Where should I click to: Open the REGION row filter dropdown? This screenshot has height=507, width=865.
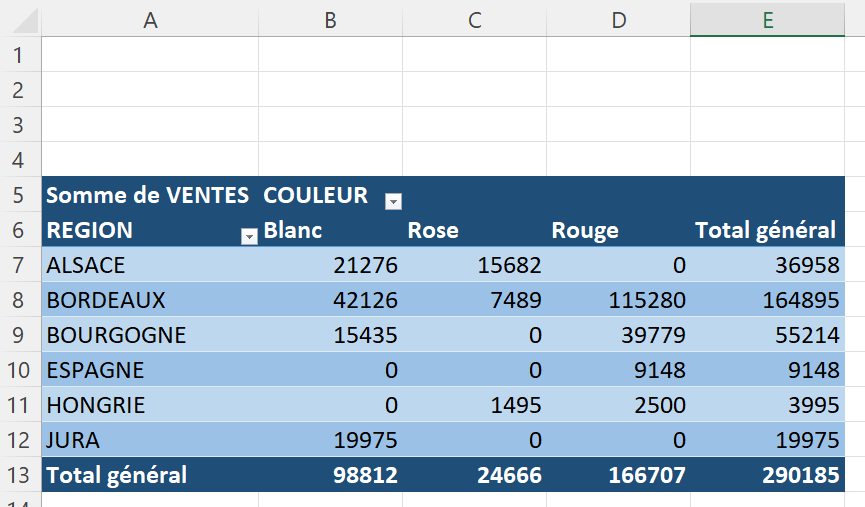pos(249,236)
